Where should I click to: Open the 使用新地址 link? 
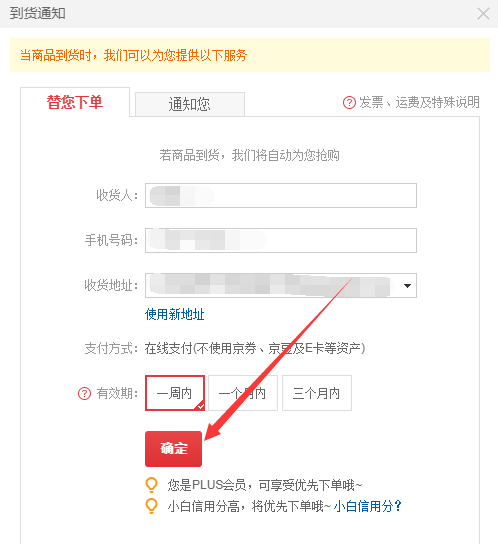pos(175,314)
